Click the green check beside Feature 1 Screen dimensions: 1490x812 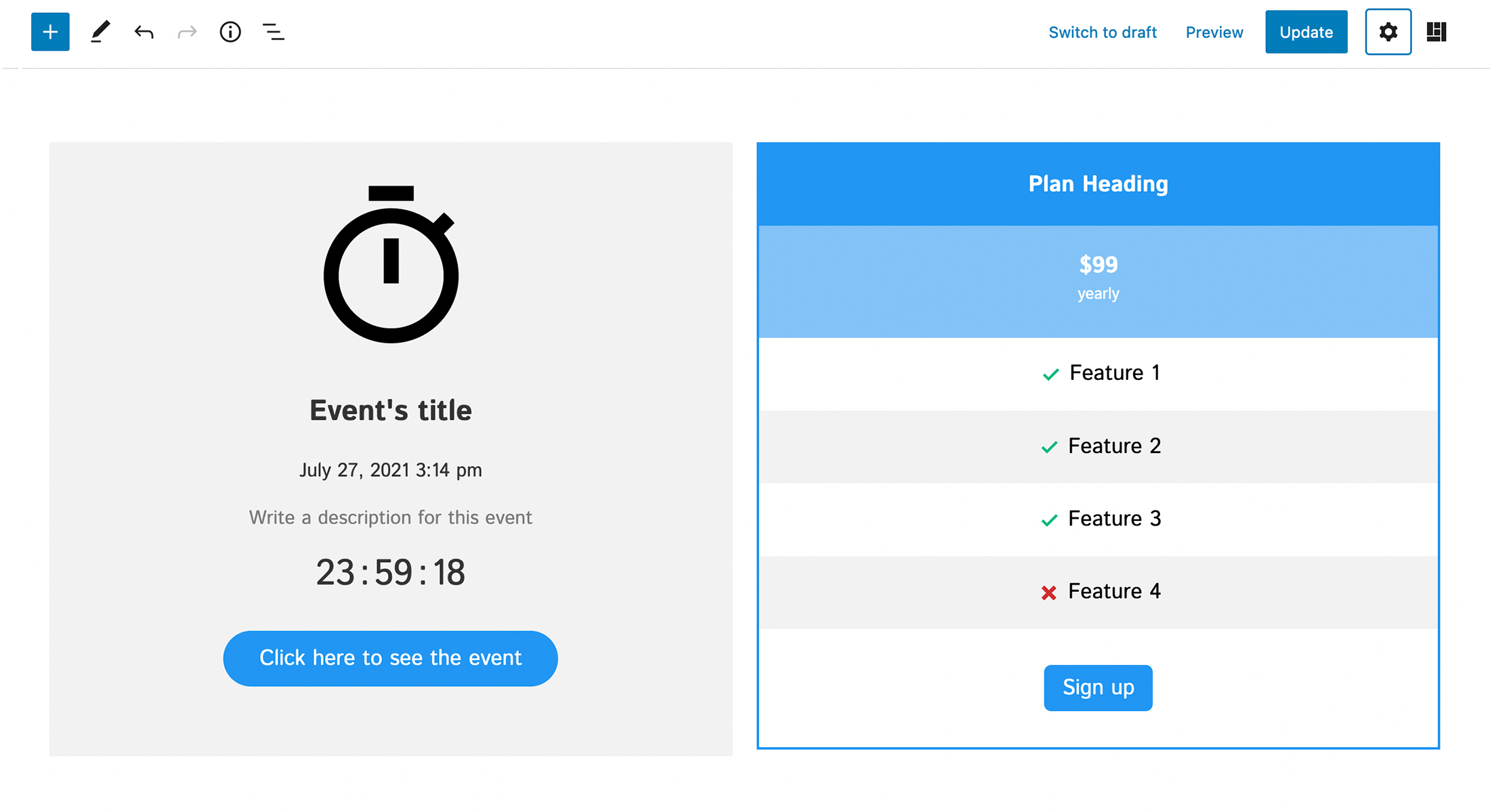pyautogui.click(x=1050, y=375)
